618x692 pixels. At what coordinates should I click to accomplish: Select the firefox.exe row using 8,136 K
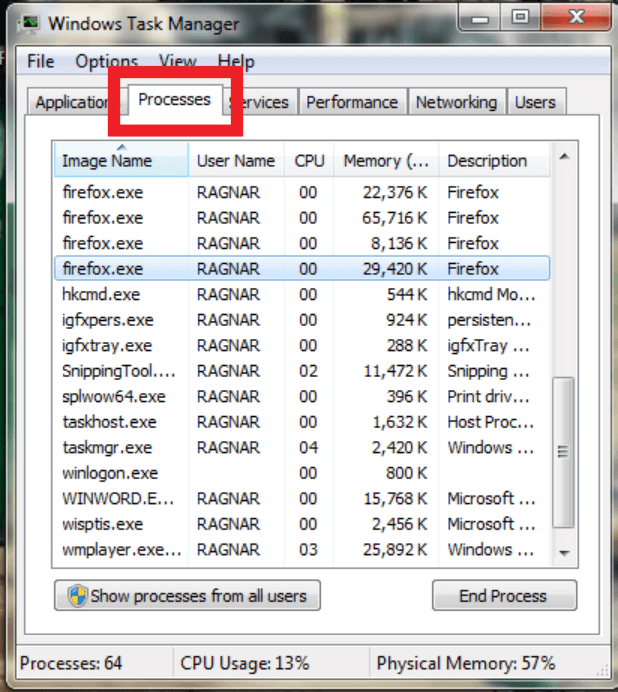(x=302, y=243)
